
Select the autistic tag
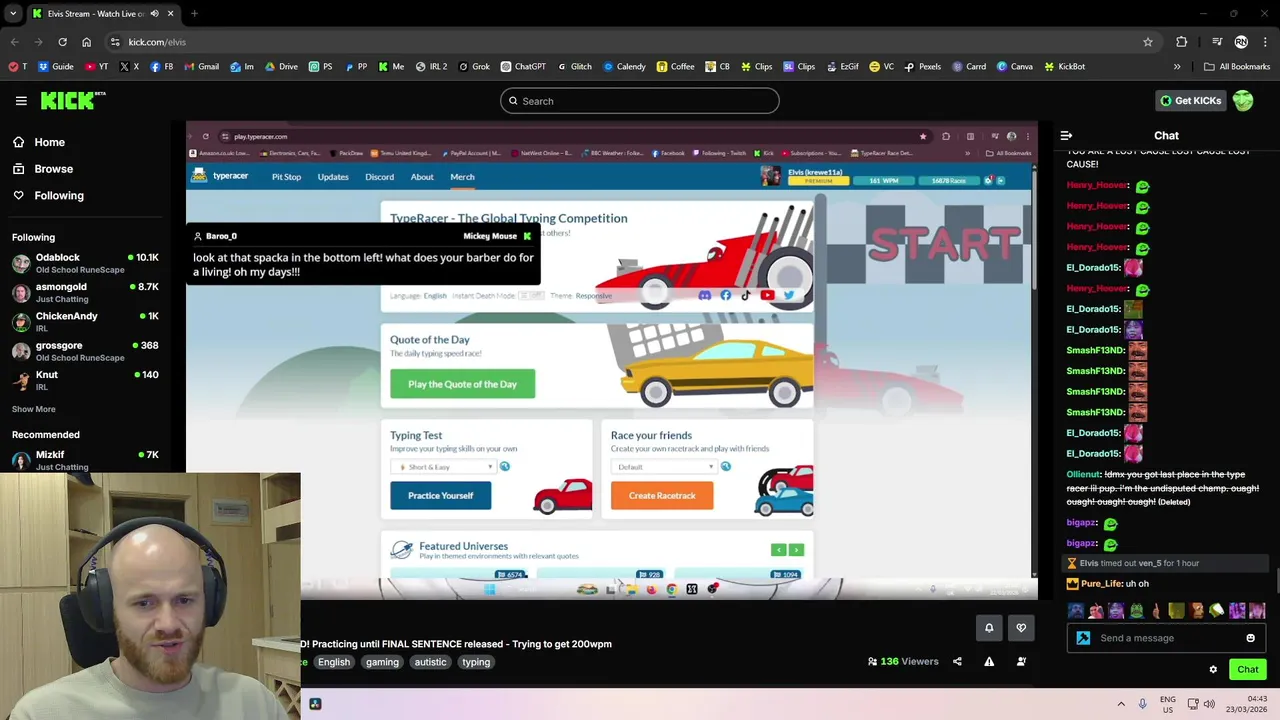[430, 662]
